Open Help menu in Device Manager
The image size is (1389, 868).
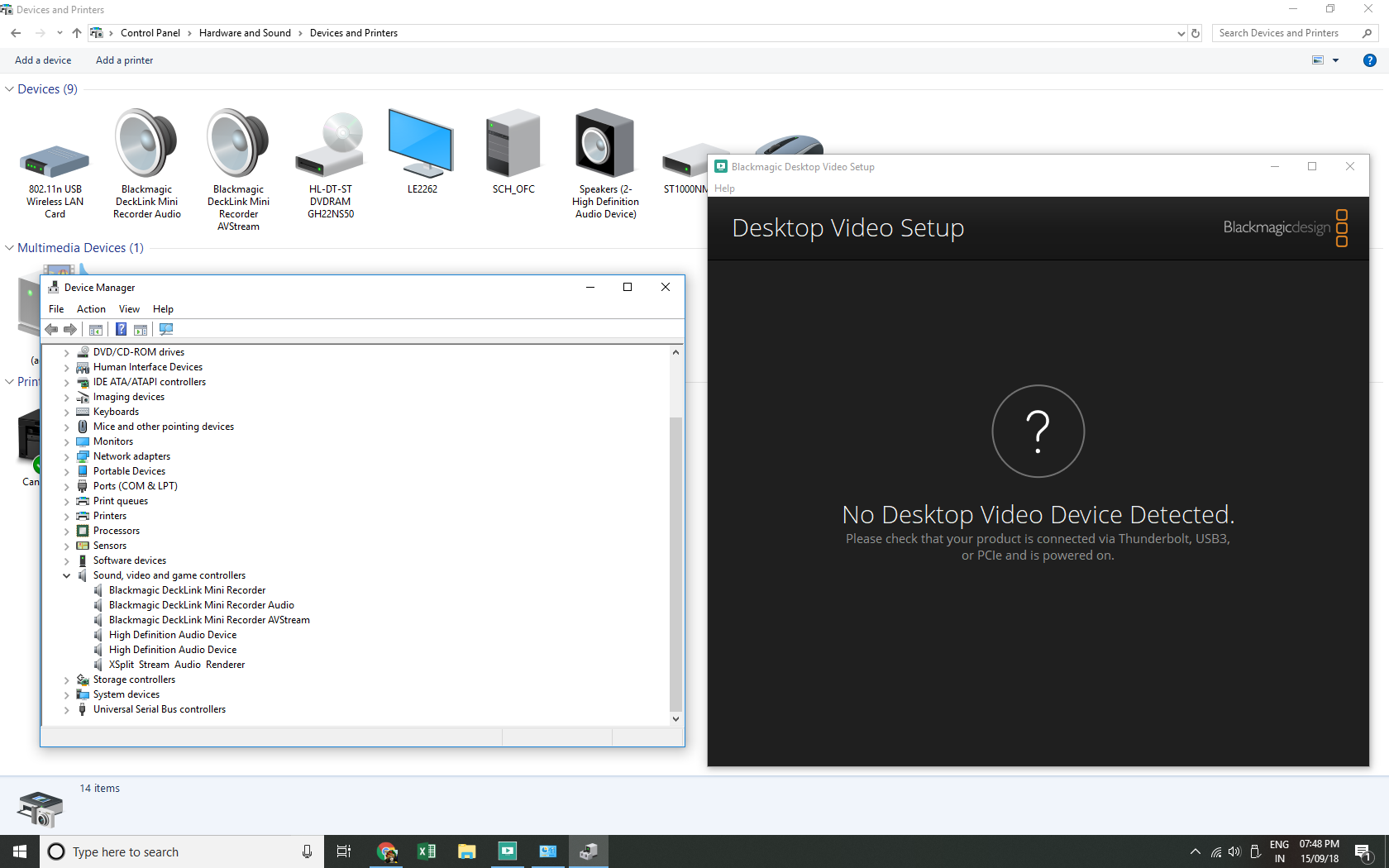point(163,309)
